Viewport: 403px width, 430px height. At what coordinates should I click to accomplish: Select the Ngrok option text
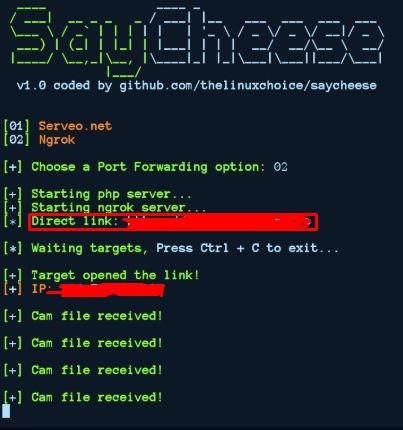point(57,140)
